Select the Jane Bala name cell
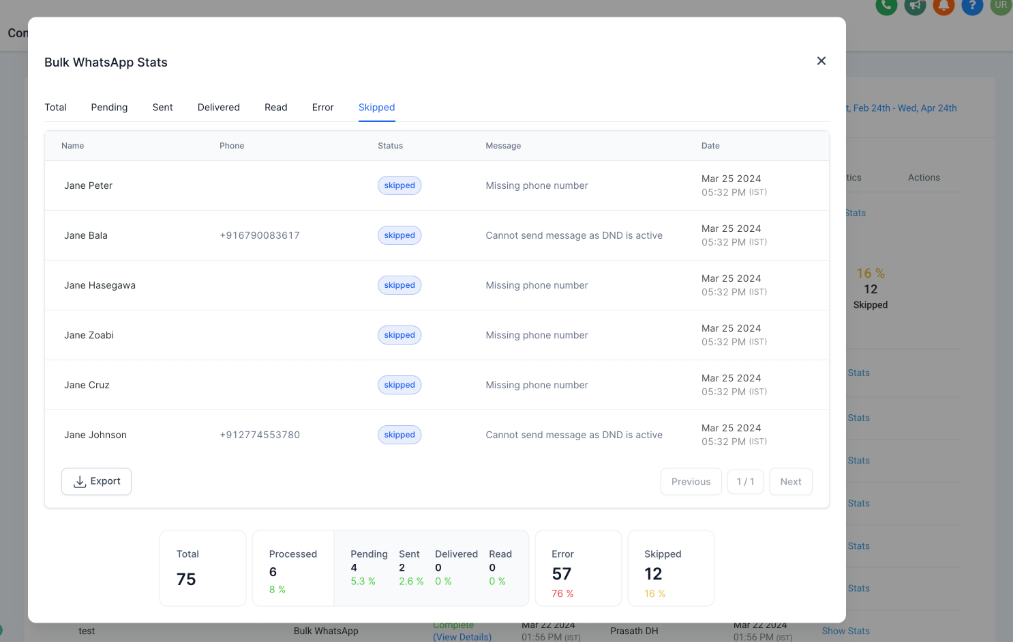The height and width of the screenshot is (642, 1013). click(x=86, y=235)
